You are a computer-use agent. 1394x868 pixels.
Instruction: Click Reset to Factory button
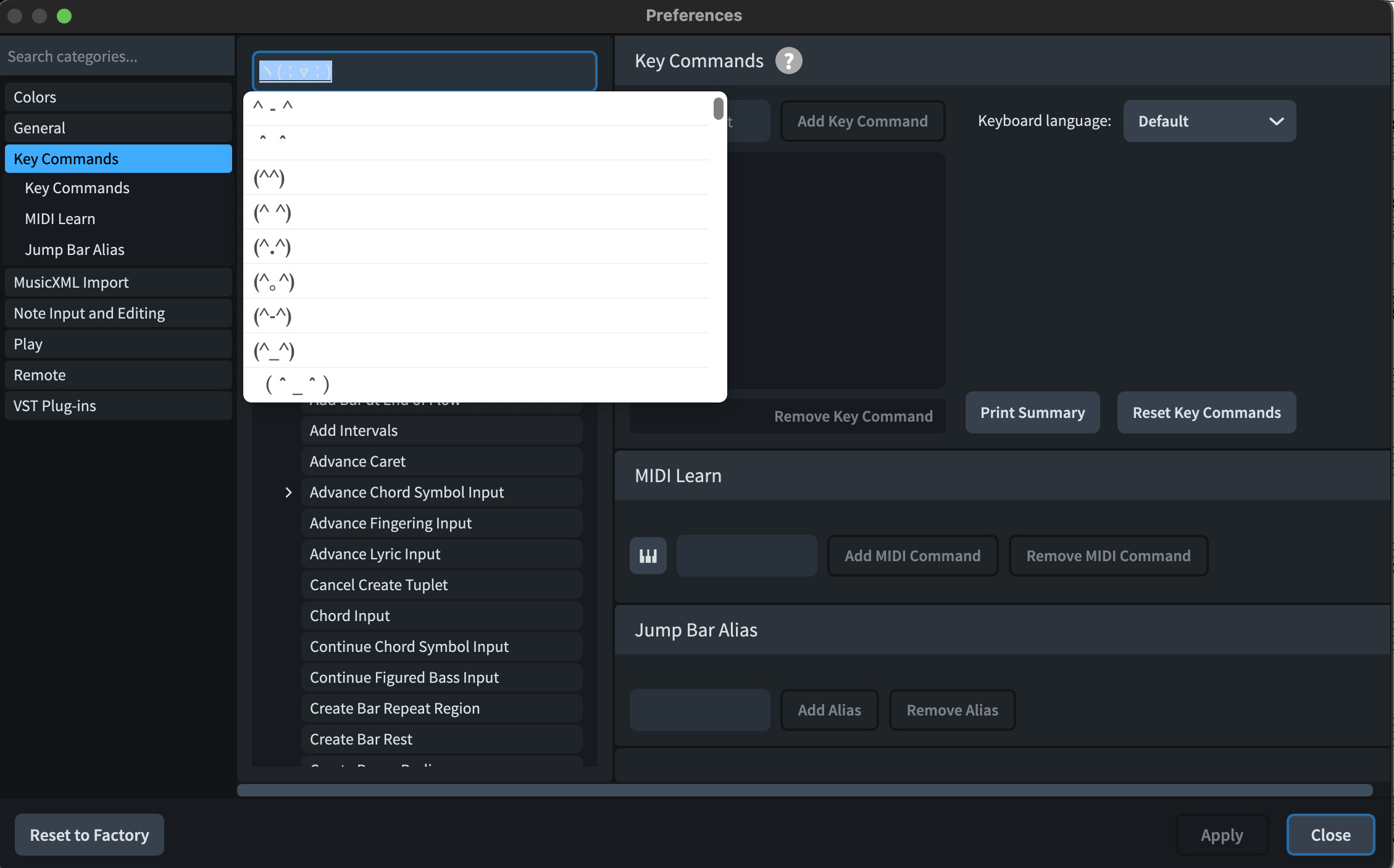tap(90, 835)
